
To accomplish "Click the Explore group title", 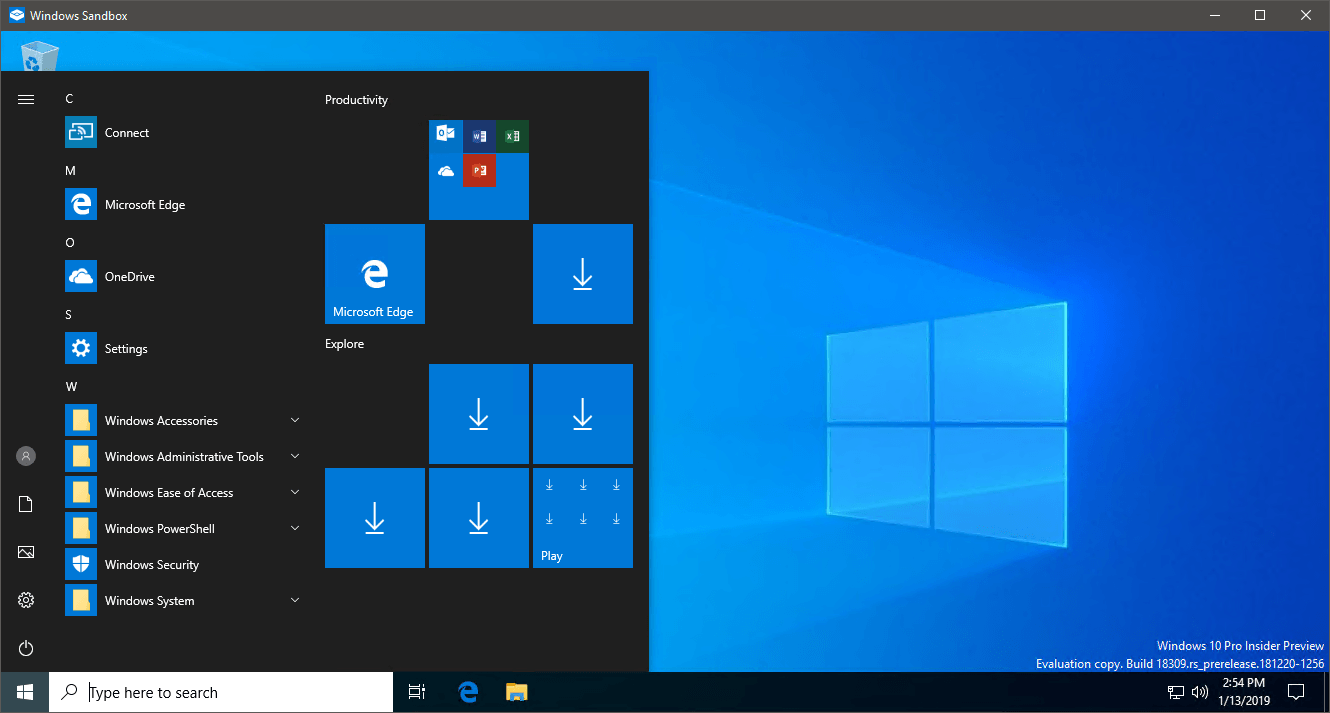I will (344, 344).
